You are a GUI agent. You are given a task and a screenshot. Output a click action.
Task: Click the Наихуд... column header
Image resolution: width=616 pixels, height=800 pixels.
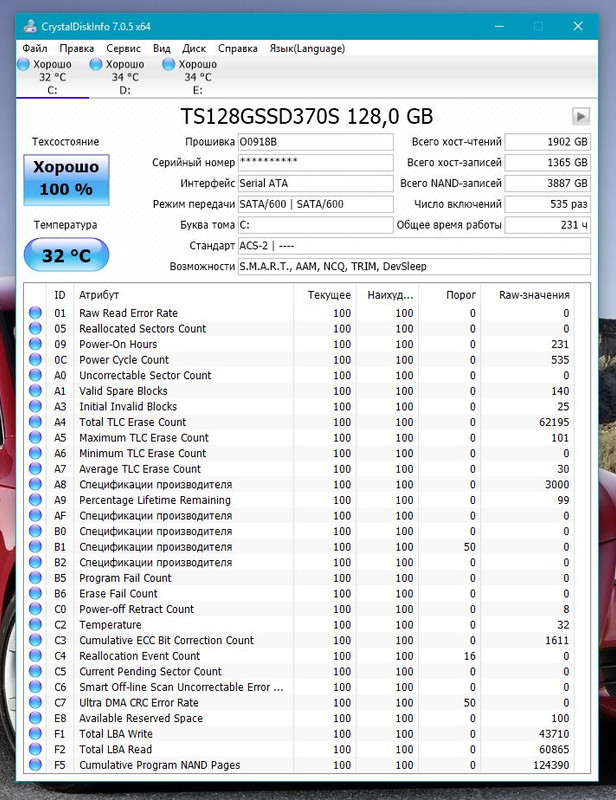pyautogui.click(x=387, y=295)
